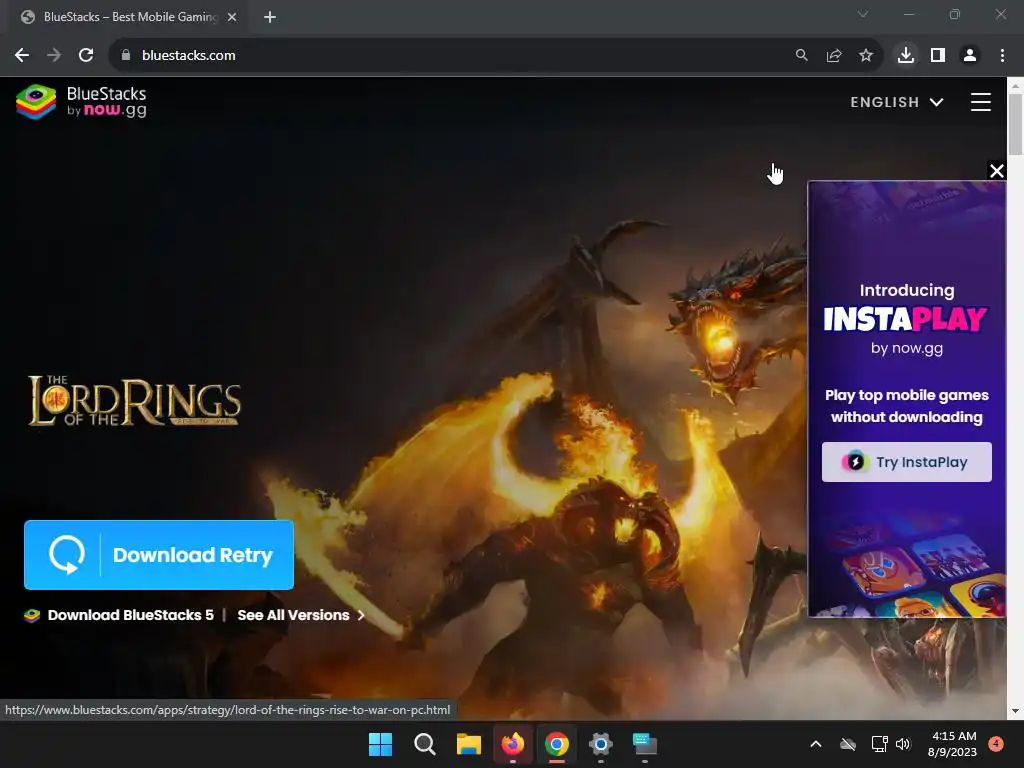Toggle the Chrome side panel

pyautogui.click(x=938, y=56)
